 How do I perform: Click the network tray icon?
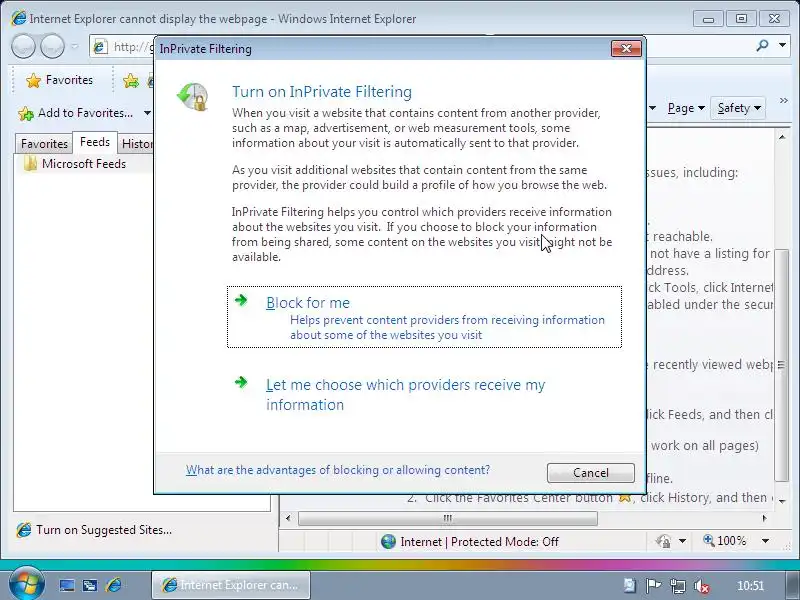point(678,586)
